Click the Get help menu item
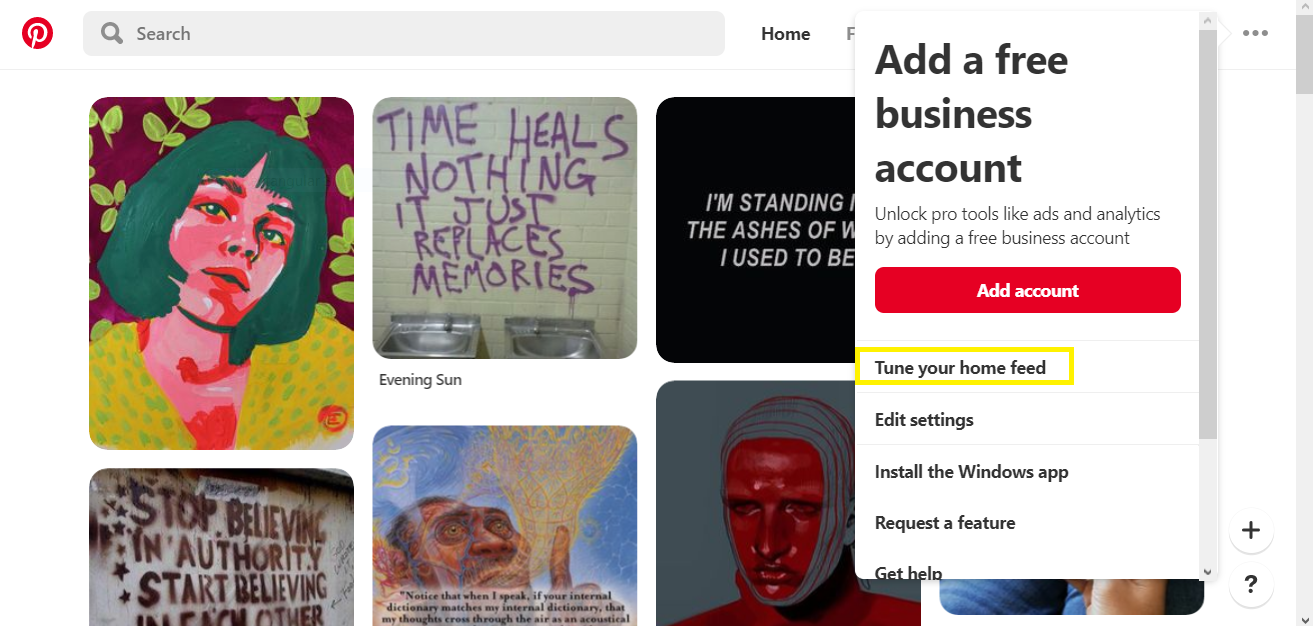This screenshot has width=1313, height=626. [1027, 571]
